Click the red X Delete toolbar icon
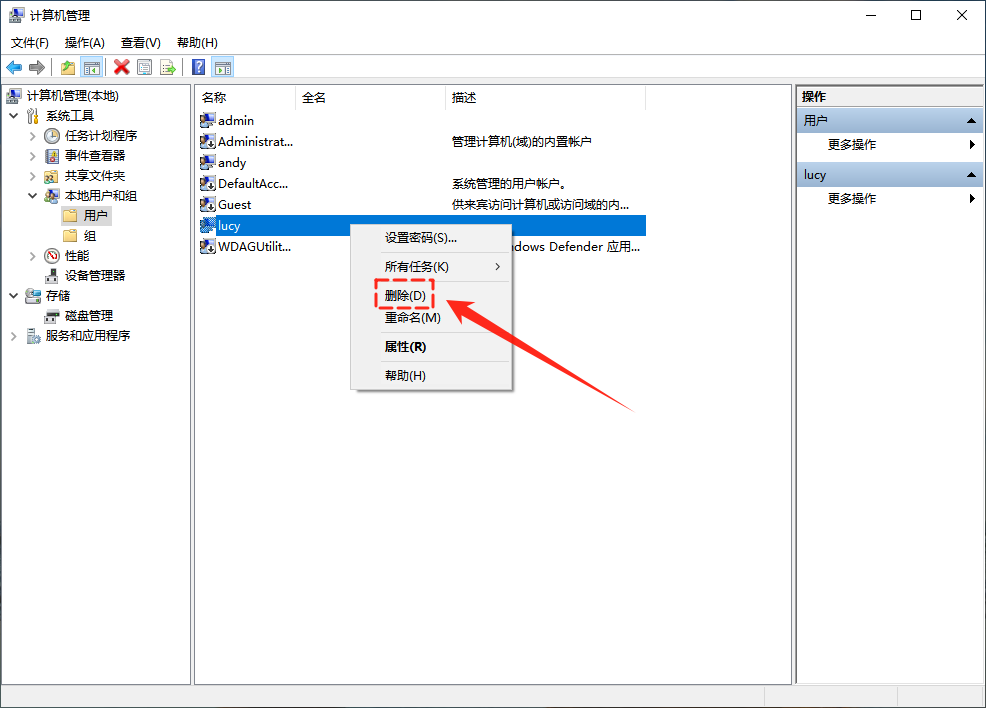The height and width of the screenshot is (708, 986). [x=122, y=67]
